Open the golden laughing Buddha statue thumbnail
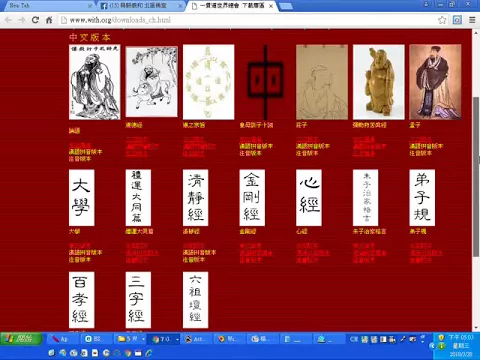Screen dimensions: 480x360 pyautogui.click(x=379, y=82)
